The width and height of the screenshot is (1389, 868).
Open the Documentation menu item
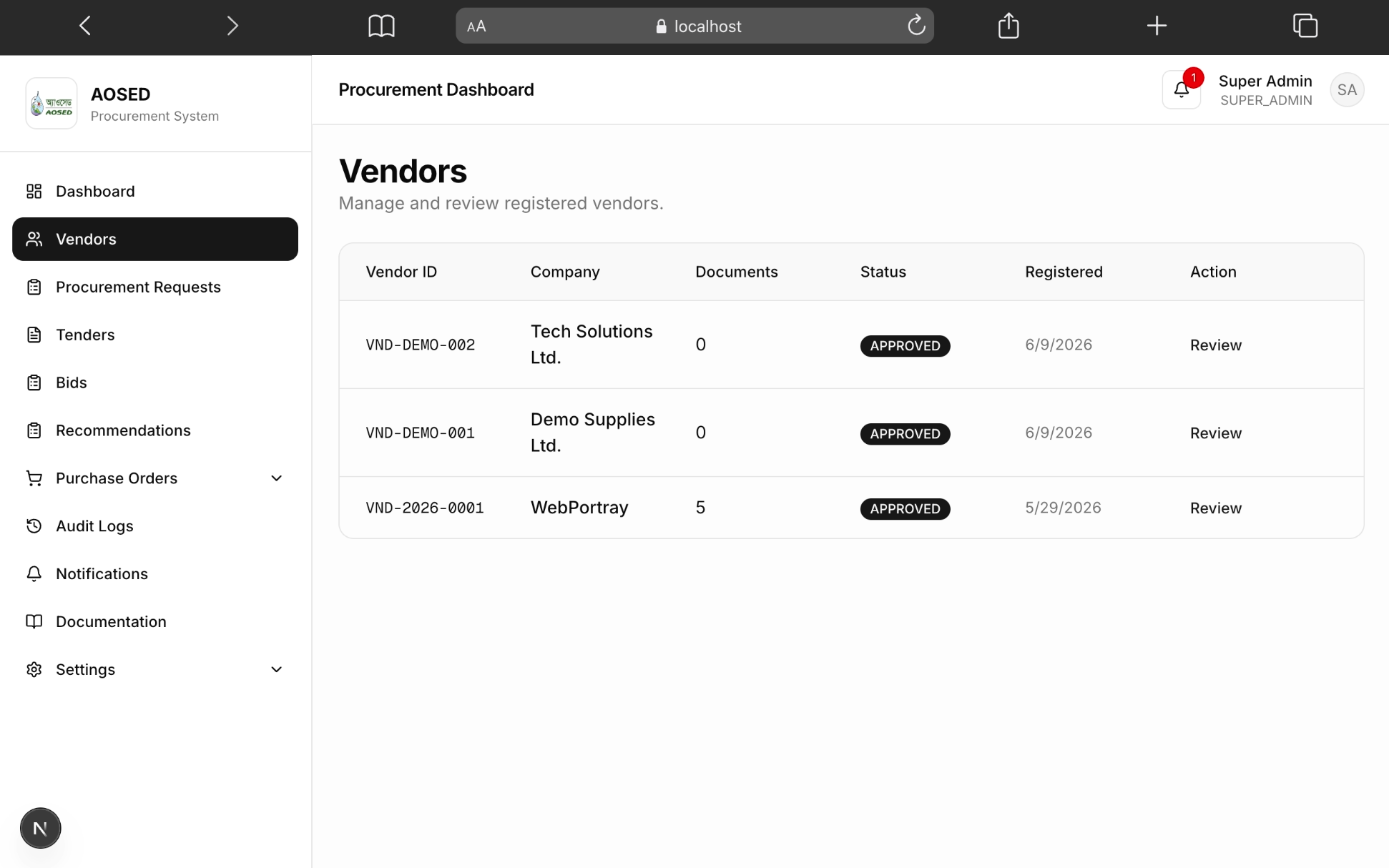tap(155, 621)
